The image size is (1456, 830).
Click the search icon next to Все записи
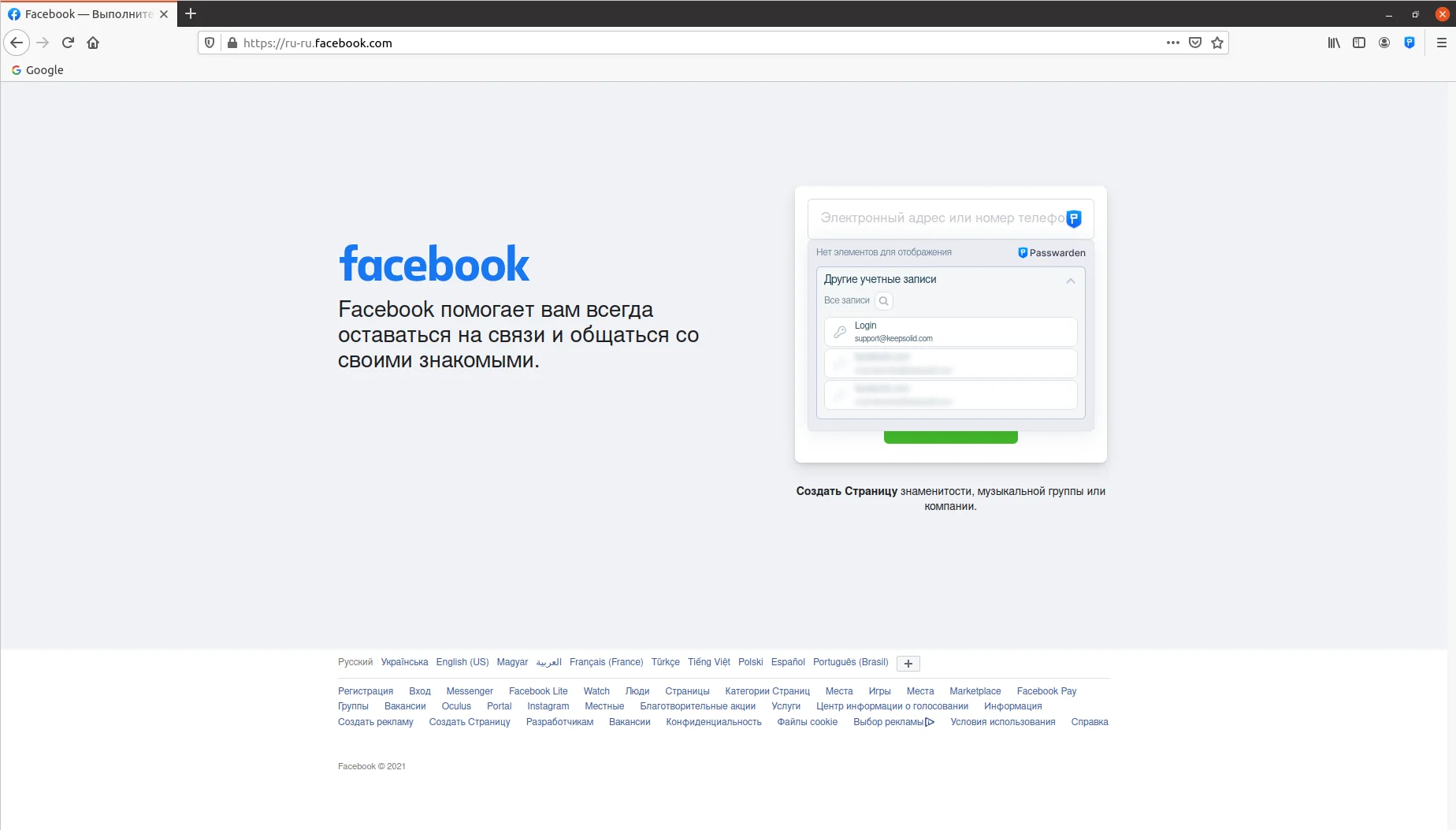pyautogui.click(x=883, y=300)
